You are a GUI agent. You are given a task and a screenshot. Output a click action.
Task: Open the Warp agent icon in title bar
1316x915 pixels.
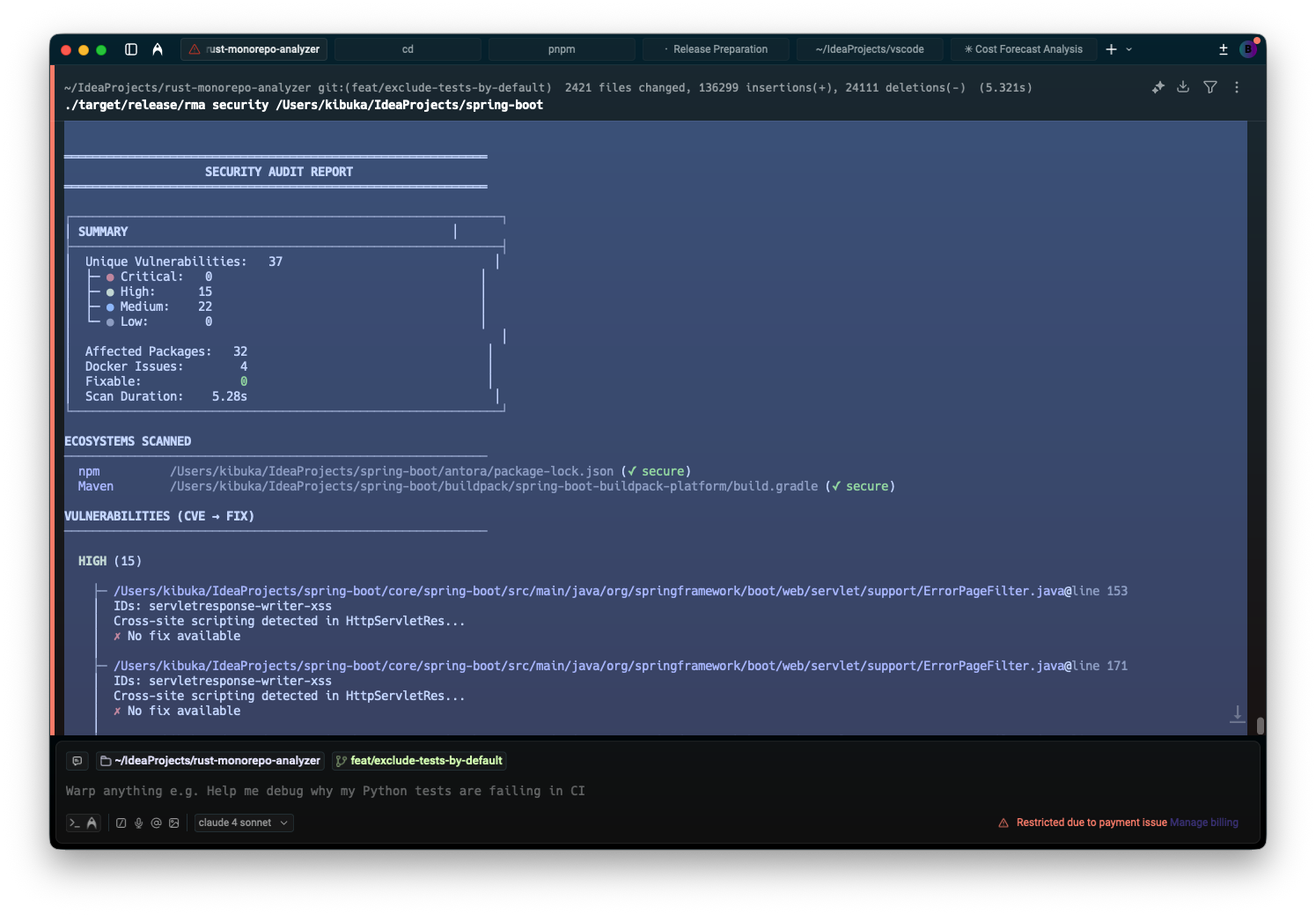158,49
